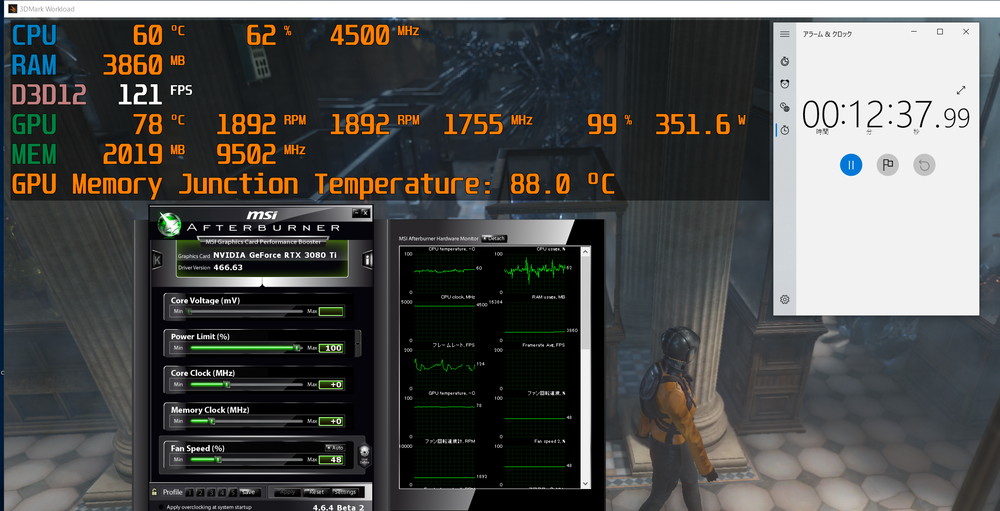Click the CPU usage graph
The height and width of the screenshot is (511, 1000).
[534, 271]
